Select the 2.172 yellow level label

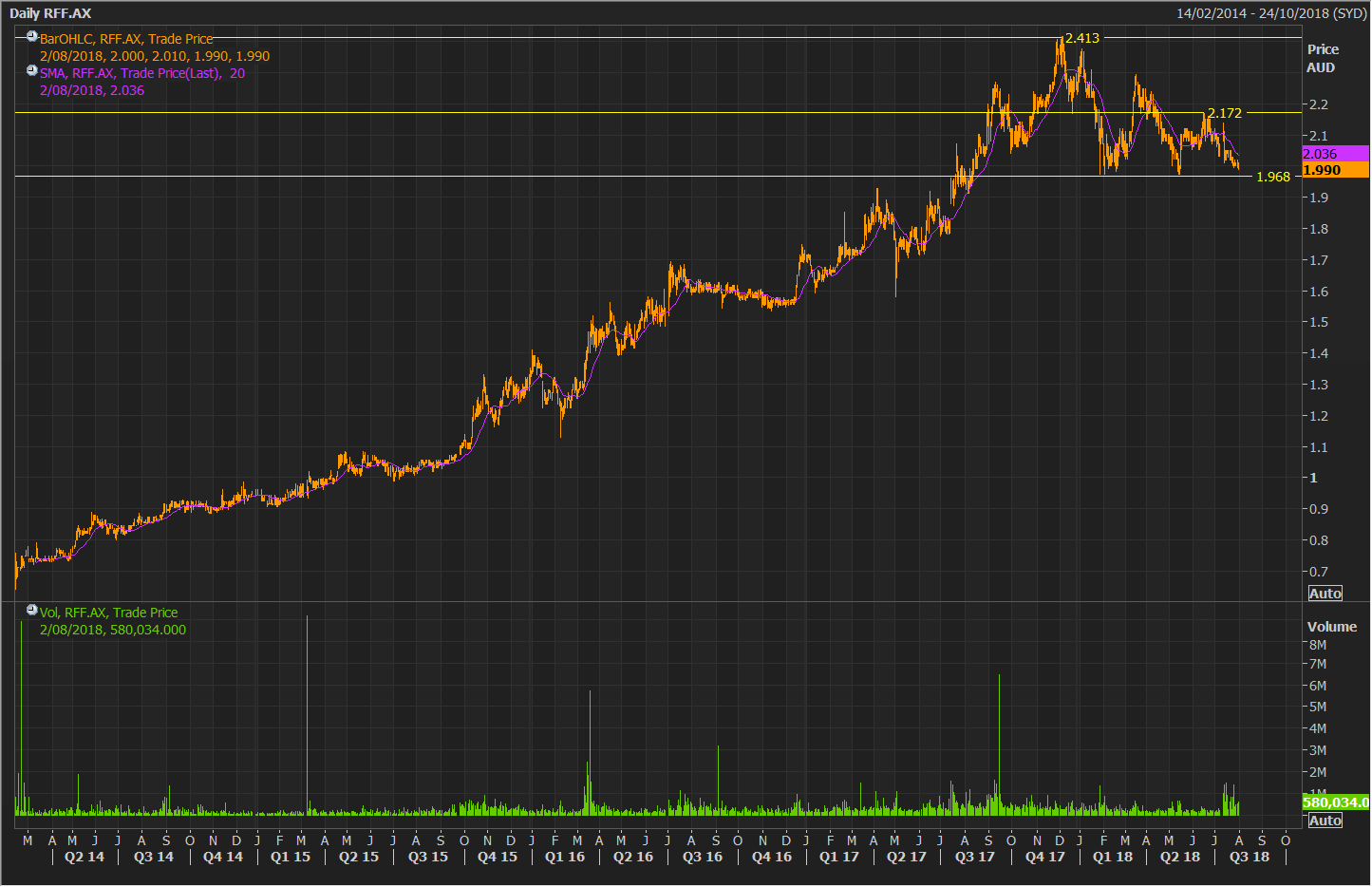click(1224, 113)
